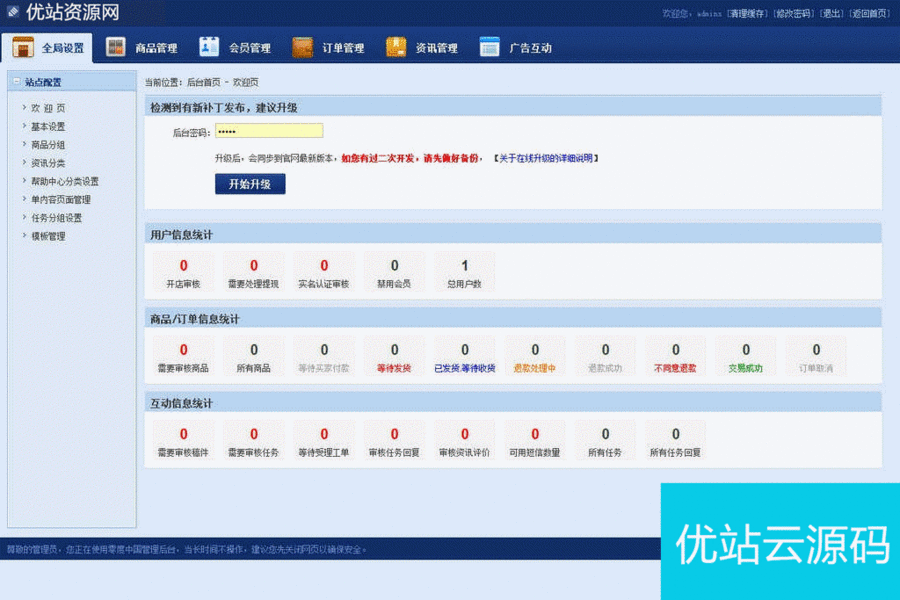
Task: Open the 审核资讯评价 stat tile
Action: tap(465, 441)
